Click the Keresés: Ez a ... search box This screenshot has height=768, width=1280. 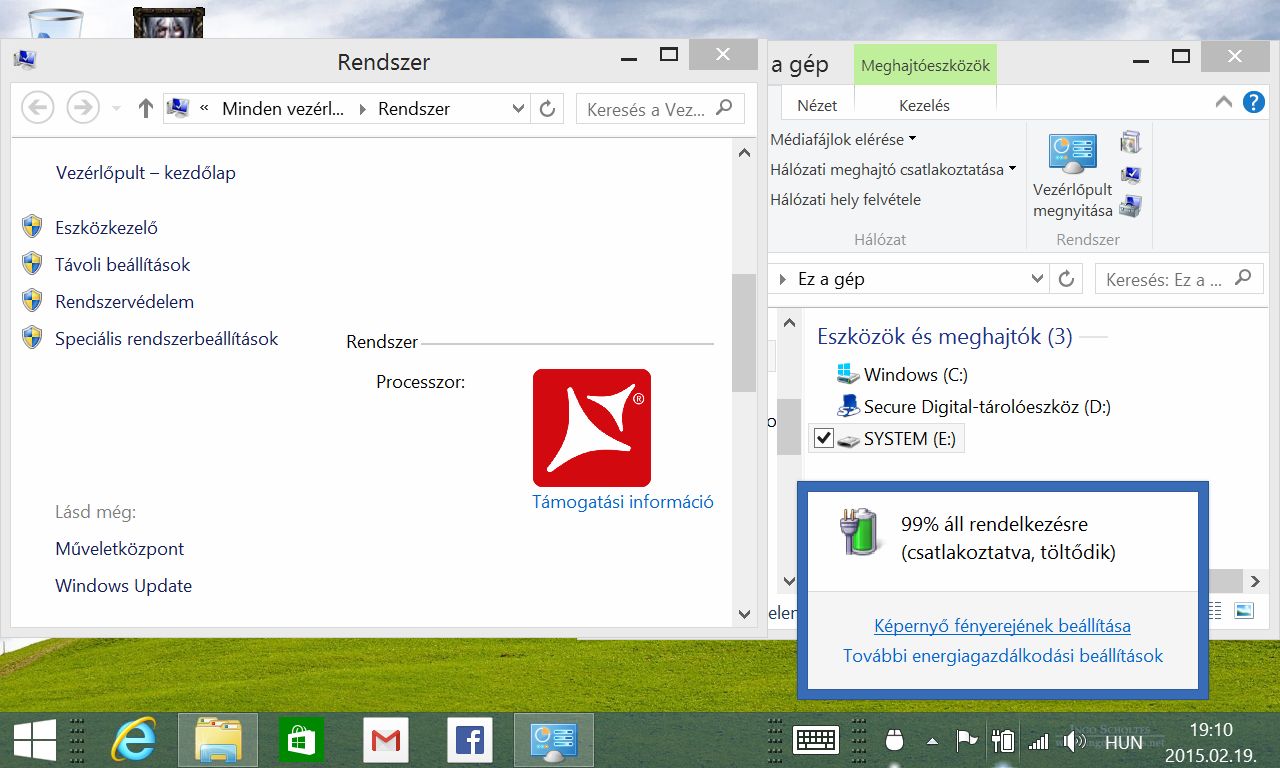point(1178,279)
